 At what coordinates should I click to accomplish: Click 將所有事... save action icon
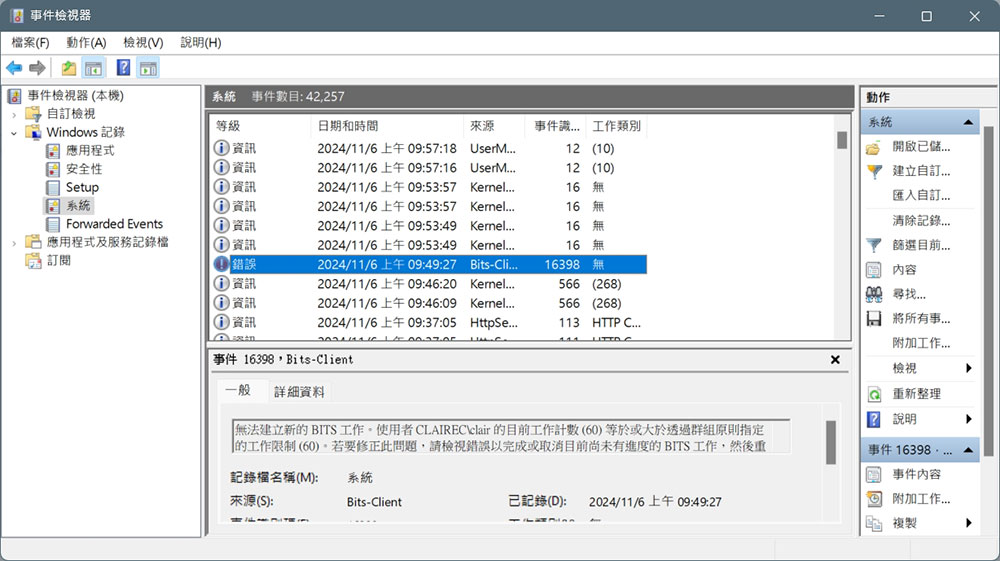(x=874, y=319)
